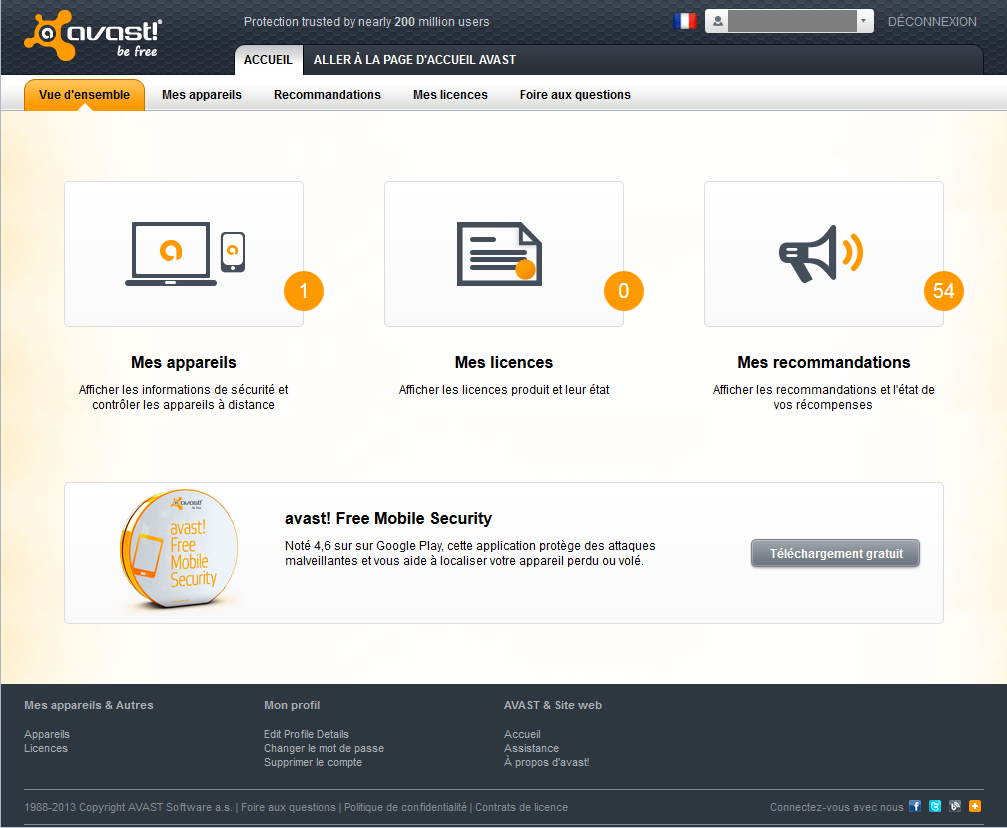The height and width of the screenshot is (828, 1007).
Task: Click the blurred account name field
Action: [792, 21]
